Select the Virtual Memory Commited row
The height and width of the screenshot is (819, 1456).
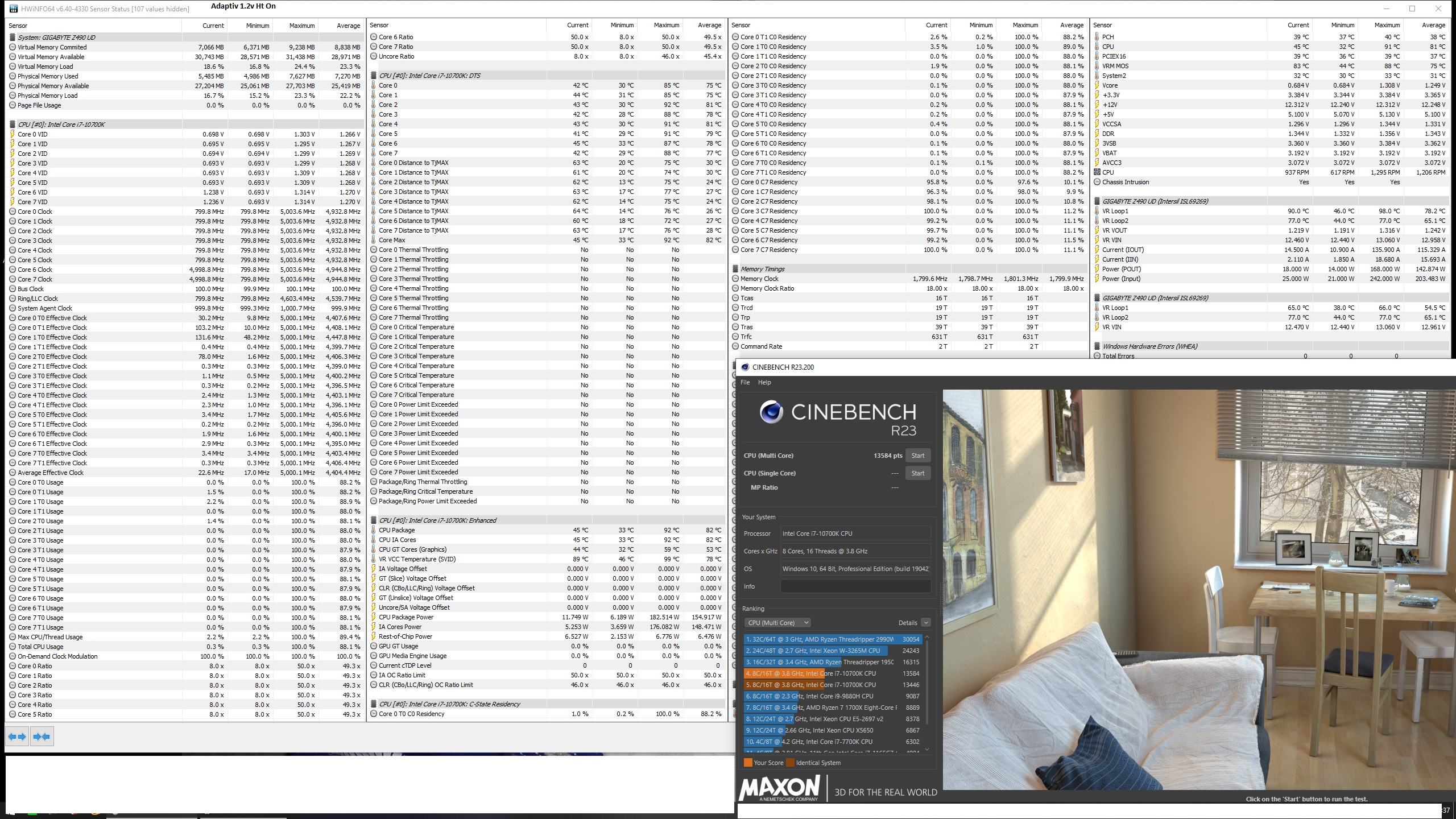[185, 47]
